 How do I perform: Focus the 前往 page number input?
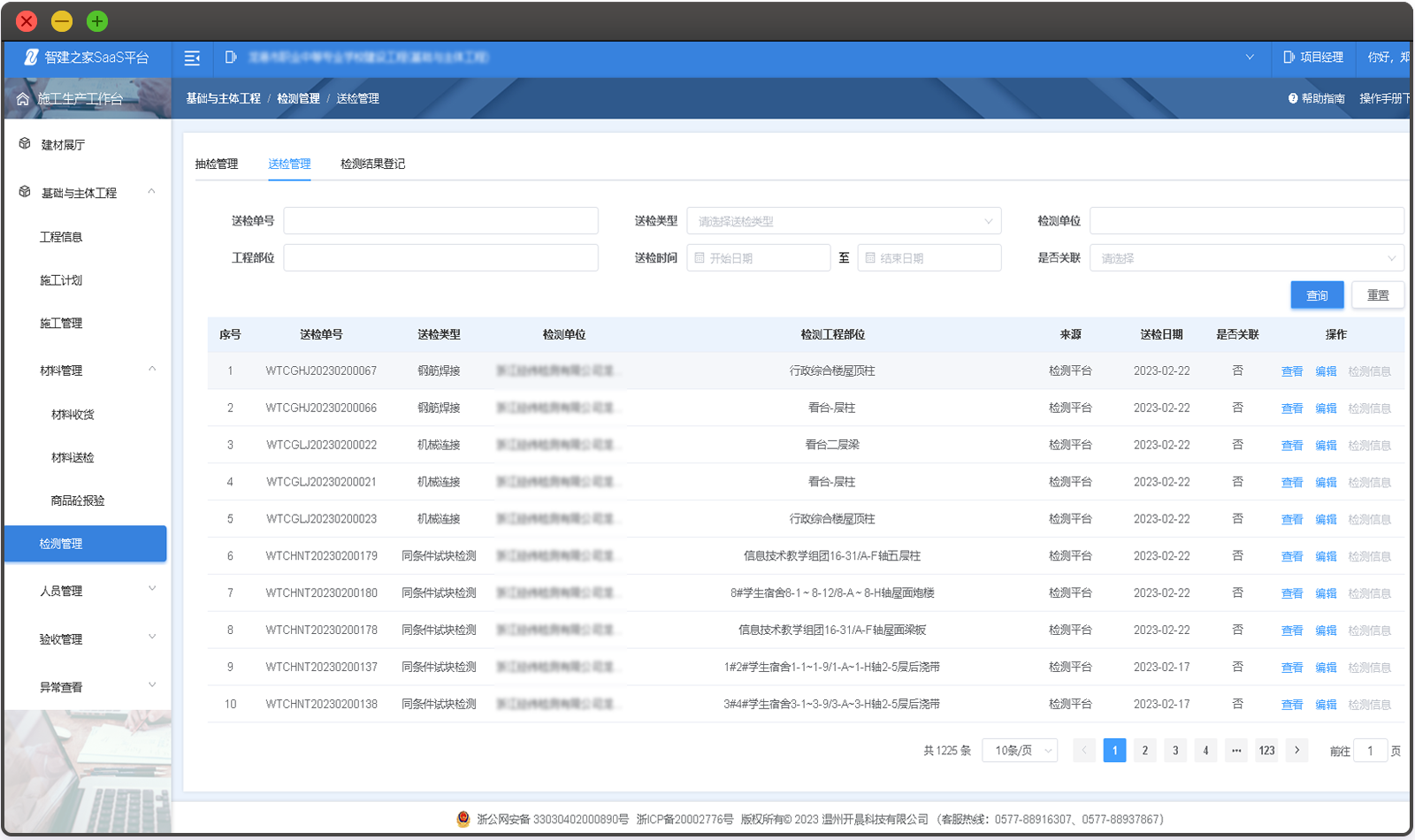[1370, 751]
